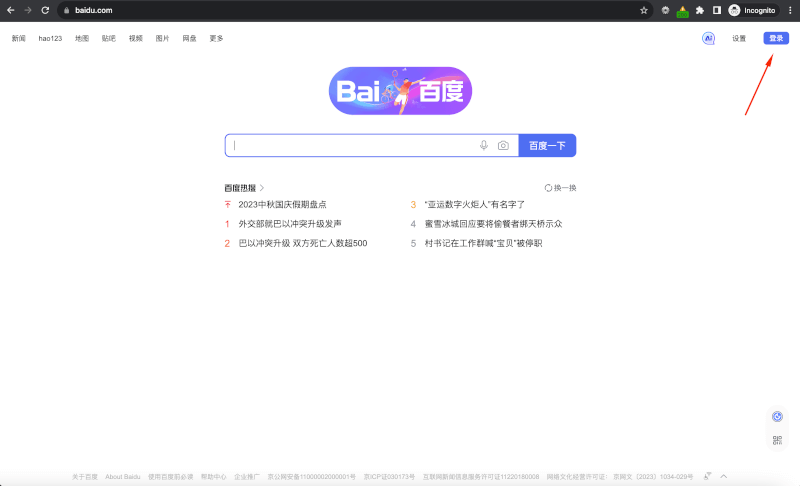The width and height of the screenshot is (800, 486).
Task: Show the QR code floating icon
Action: pos(777,440)
